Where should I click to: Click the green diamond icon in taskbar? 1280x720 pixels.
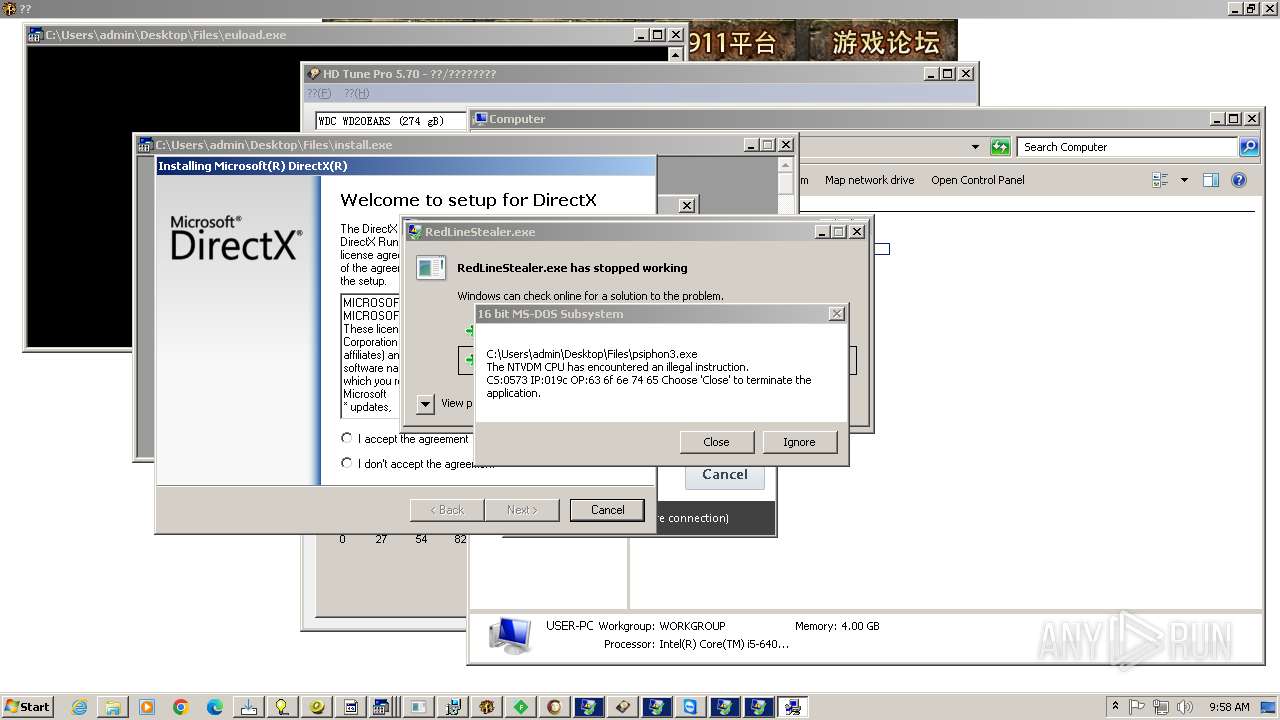coord(521,707)
